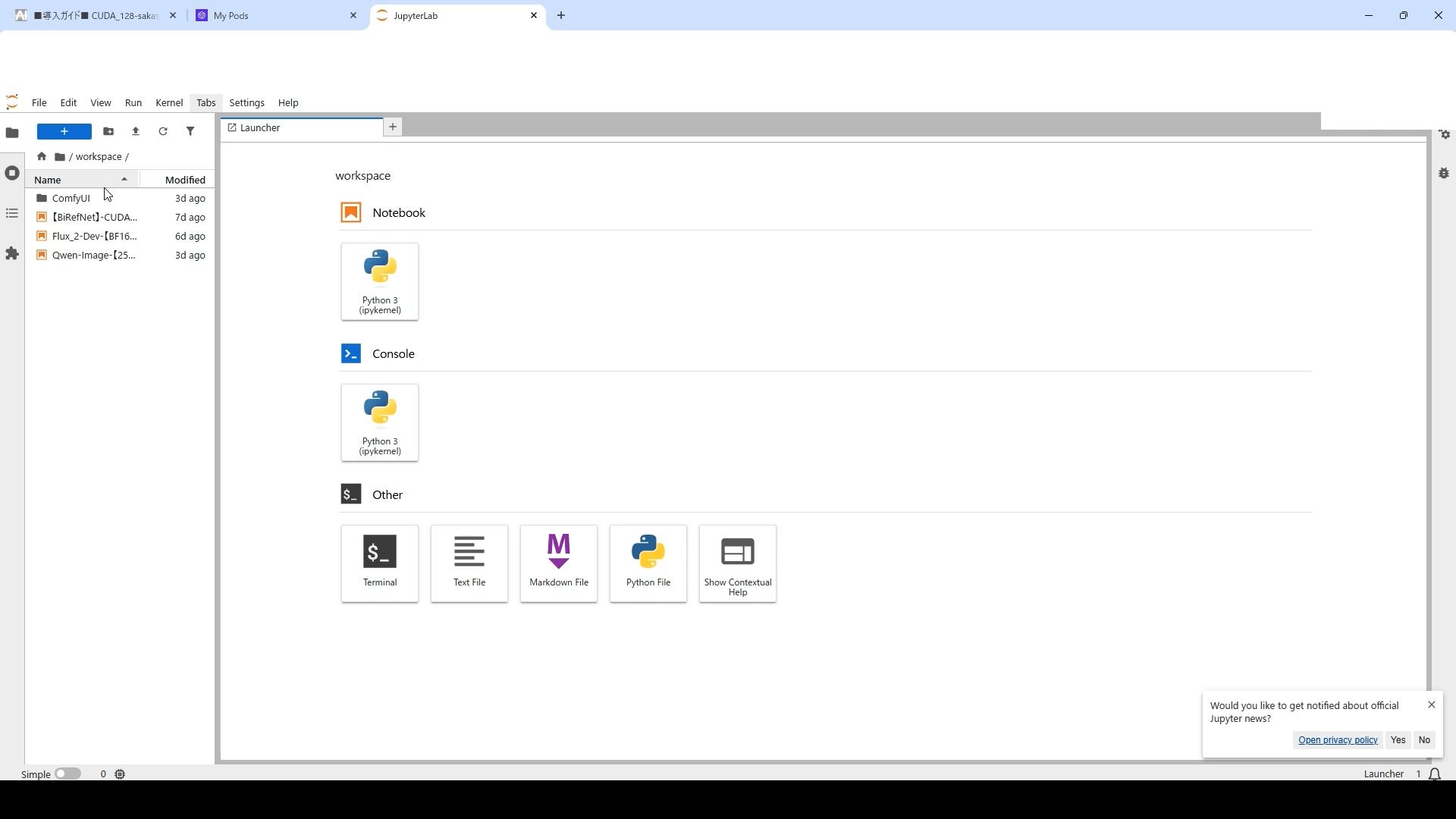1456x819 pixels.
Task: Click the Open privacy policy link
Action: [1338, 740]
